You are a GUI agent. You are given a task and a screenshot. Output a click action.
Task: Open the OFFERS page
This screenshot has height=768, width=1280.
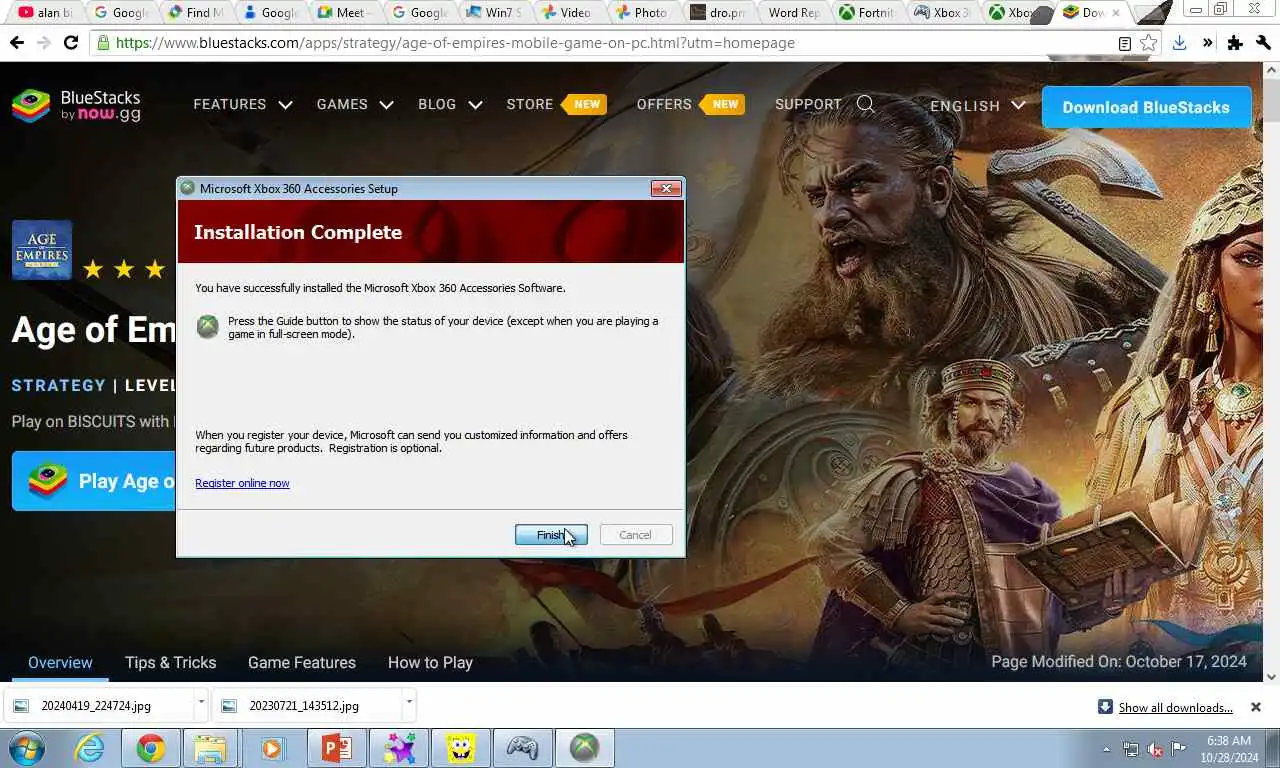pos(664,104)
